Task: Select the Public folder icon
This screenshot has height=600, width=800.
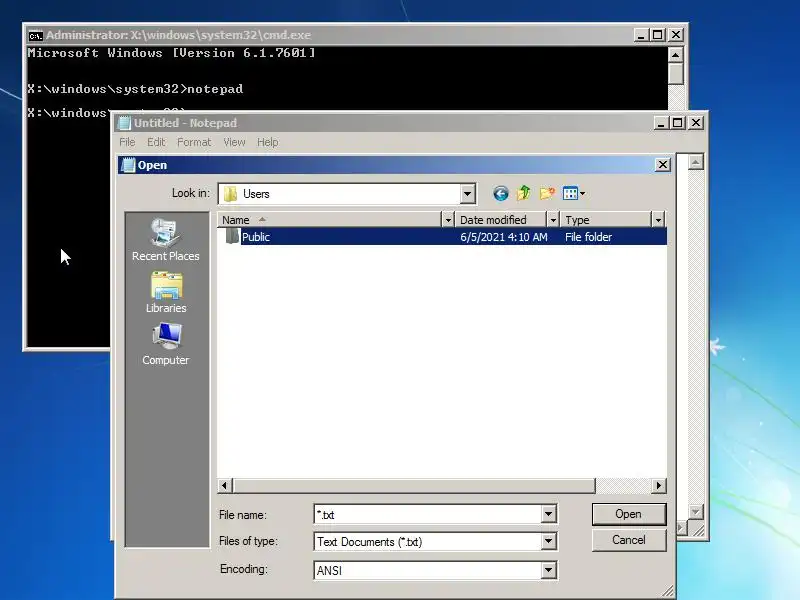Action: (x=232, y=236)
